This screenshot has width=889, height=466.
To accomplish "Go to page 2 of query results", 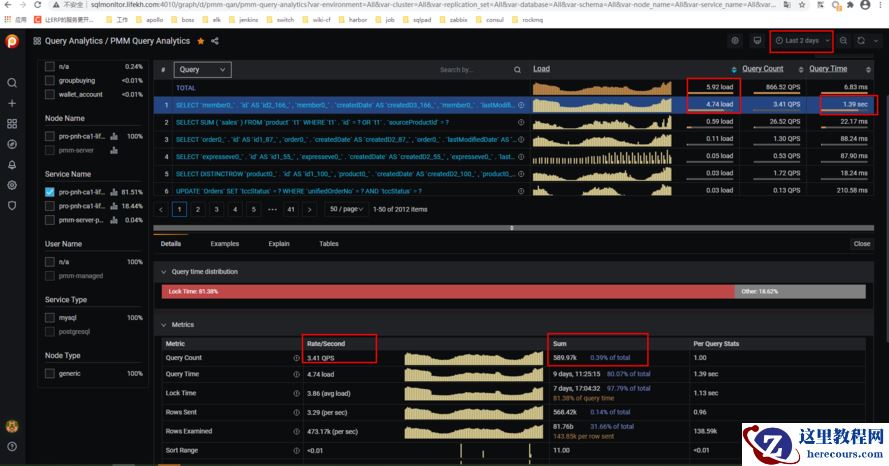I will tap(198, 209).
